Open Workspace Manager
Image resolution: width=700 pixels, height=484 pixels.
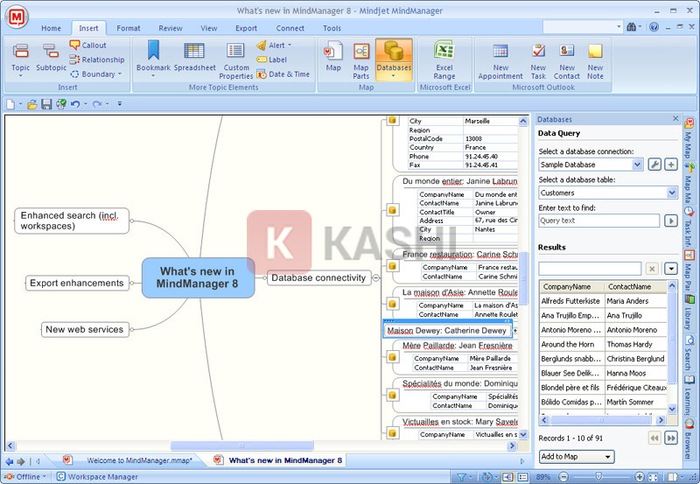[x=97, y=477]
